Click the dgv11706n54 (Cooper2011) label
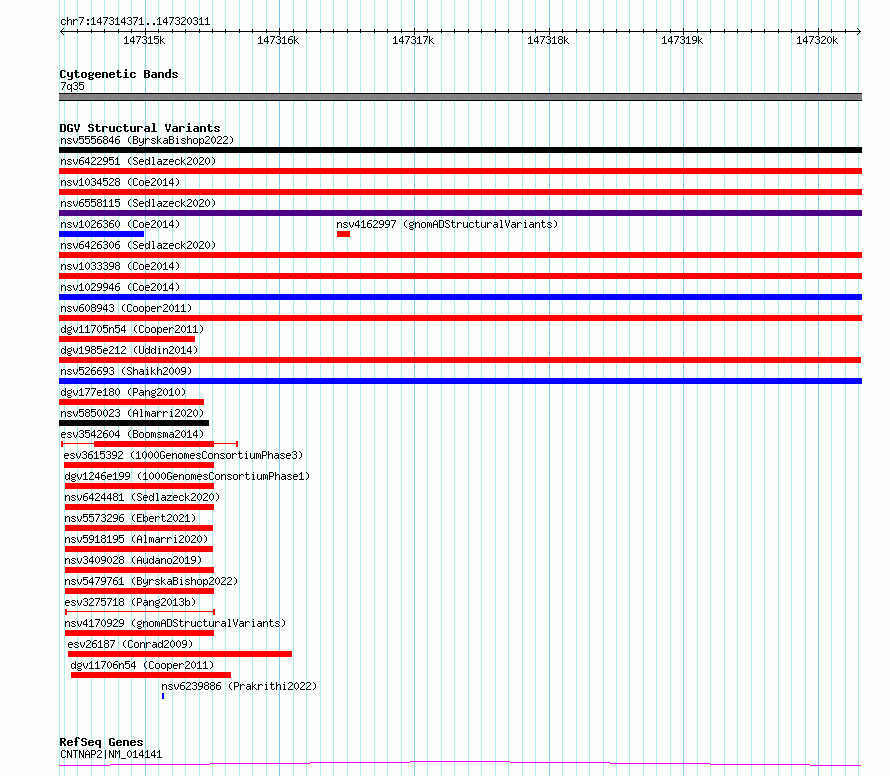This screenshot has width=890, height=776. 142,665
